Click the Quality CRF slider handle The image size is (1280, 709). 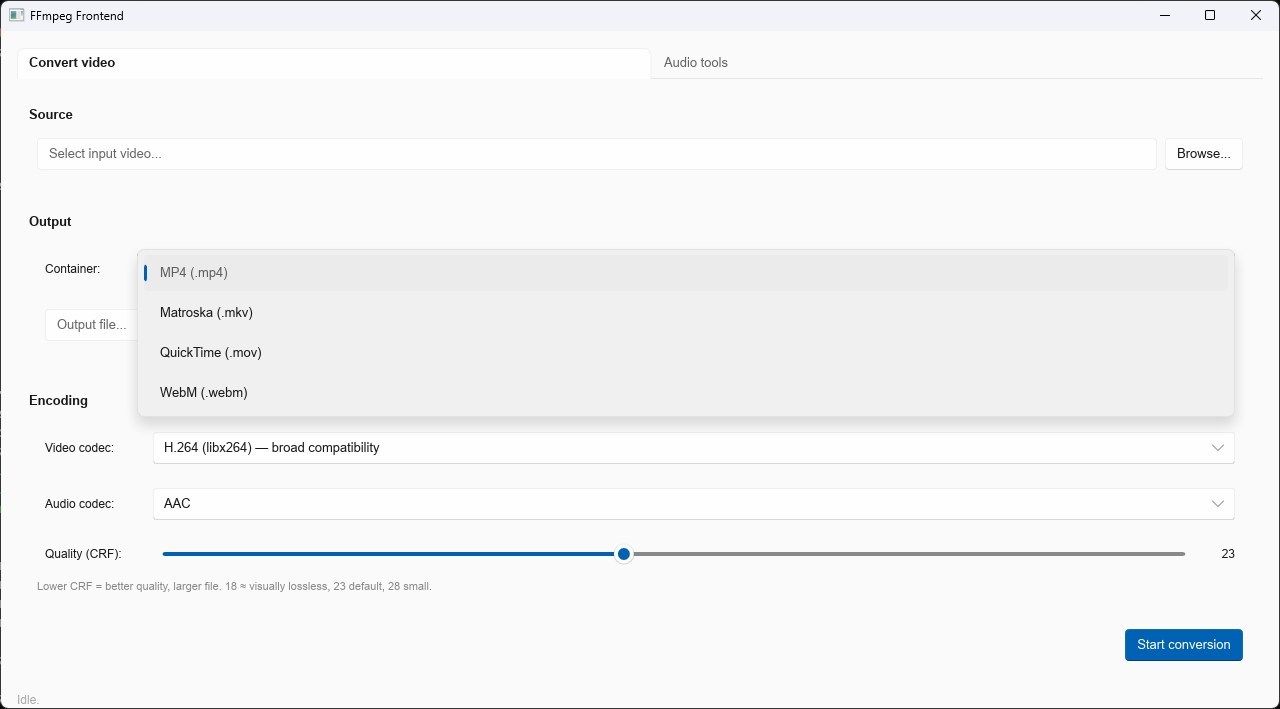coord(624,554)
